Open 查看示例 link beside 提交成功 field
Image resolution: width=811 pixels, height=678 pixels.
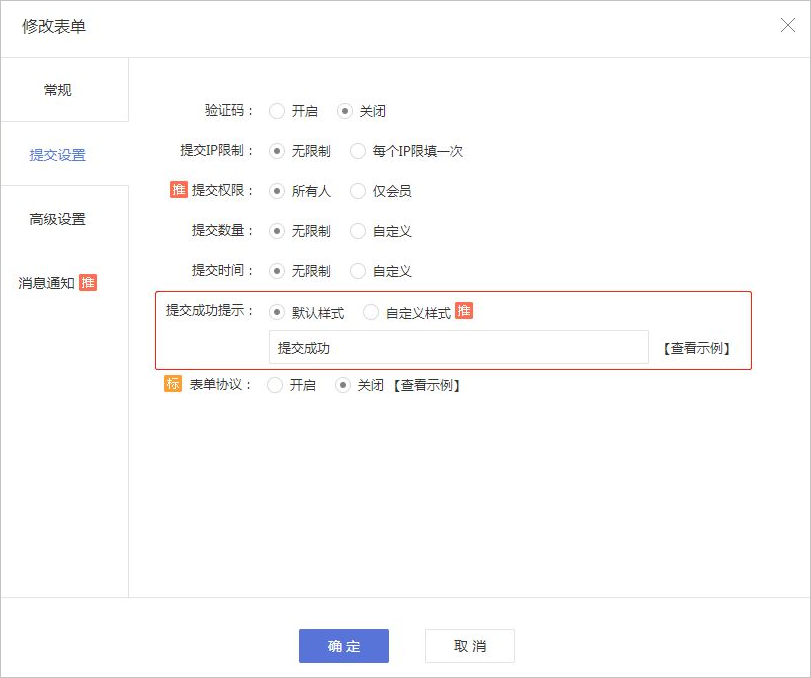click(697, 348)
